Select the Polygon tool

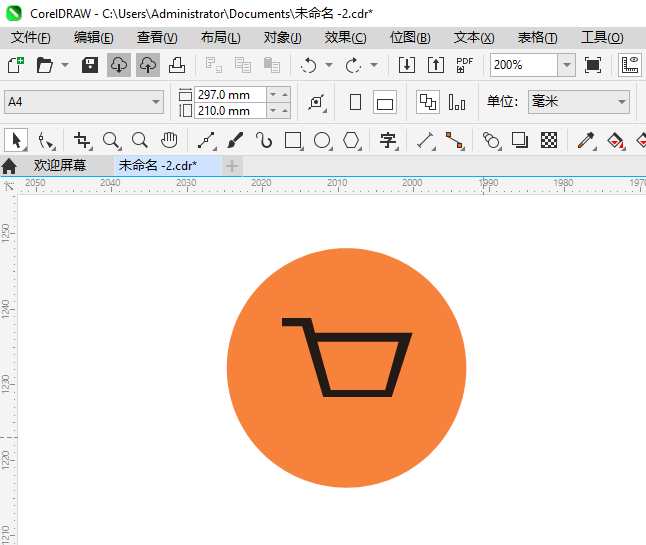tap(352, 140)
